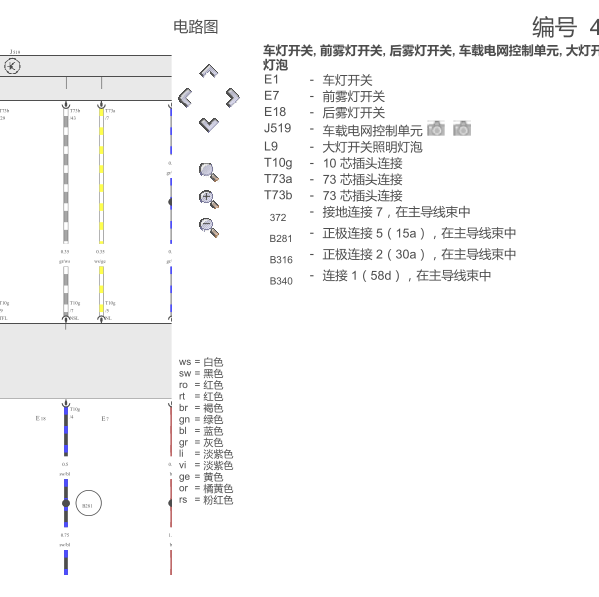Click the E7 component label in diagram

105,419
